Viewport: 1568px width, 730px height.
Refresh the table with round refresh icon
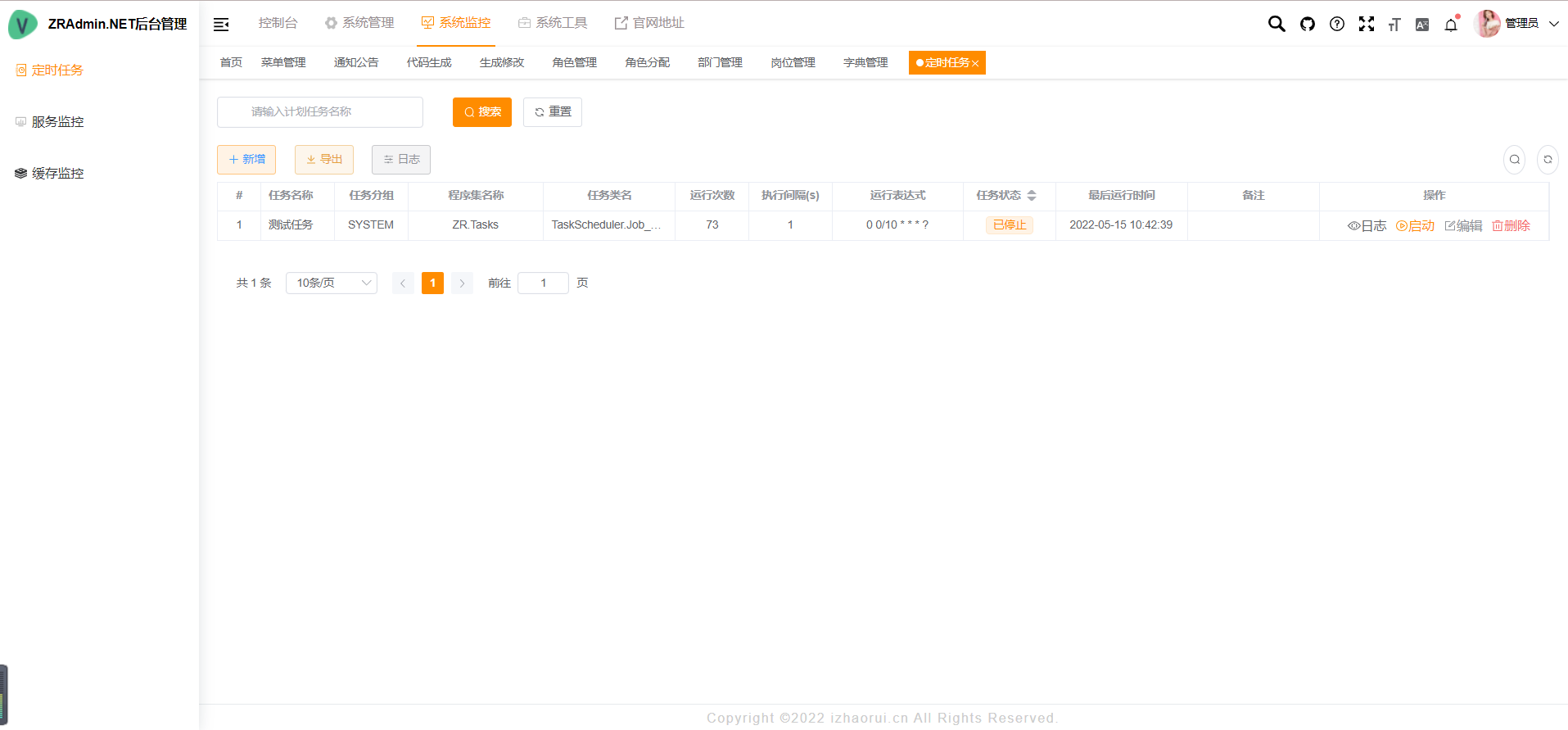[x=1547, y=160]
